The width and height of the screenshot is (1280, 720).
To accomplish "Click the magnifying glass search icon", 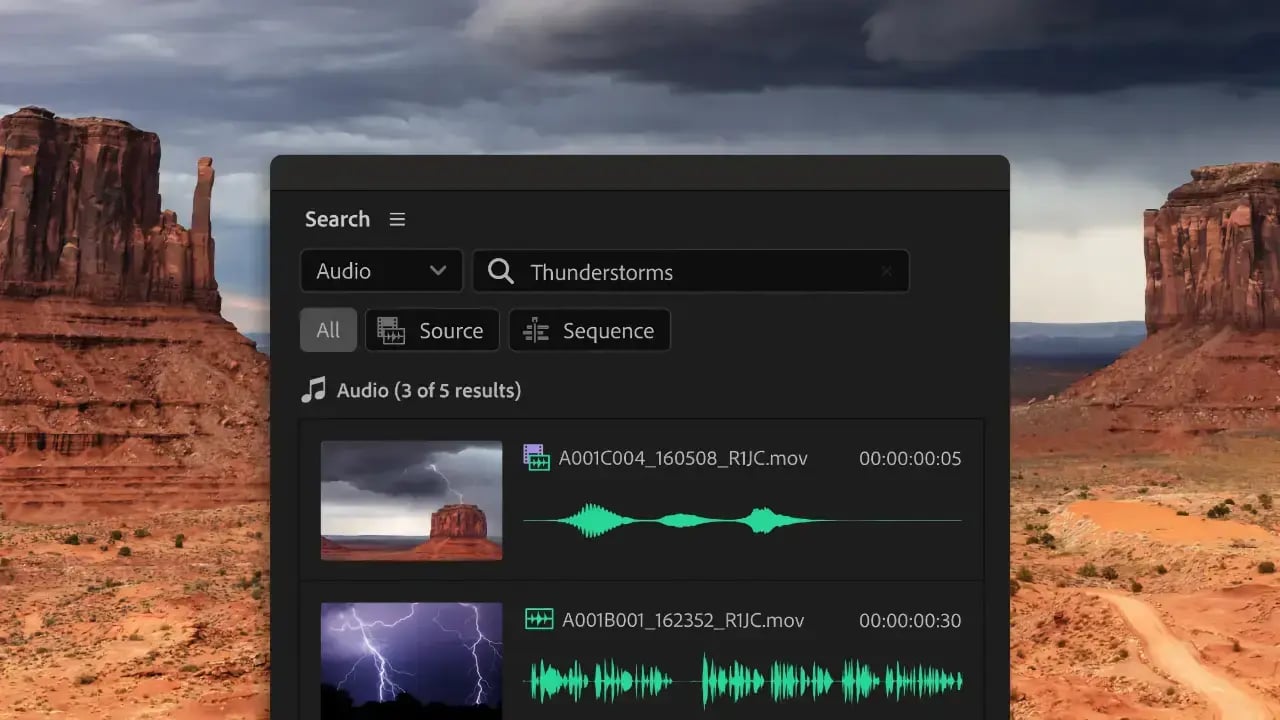I will coord(500,271).
